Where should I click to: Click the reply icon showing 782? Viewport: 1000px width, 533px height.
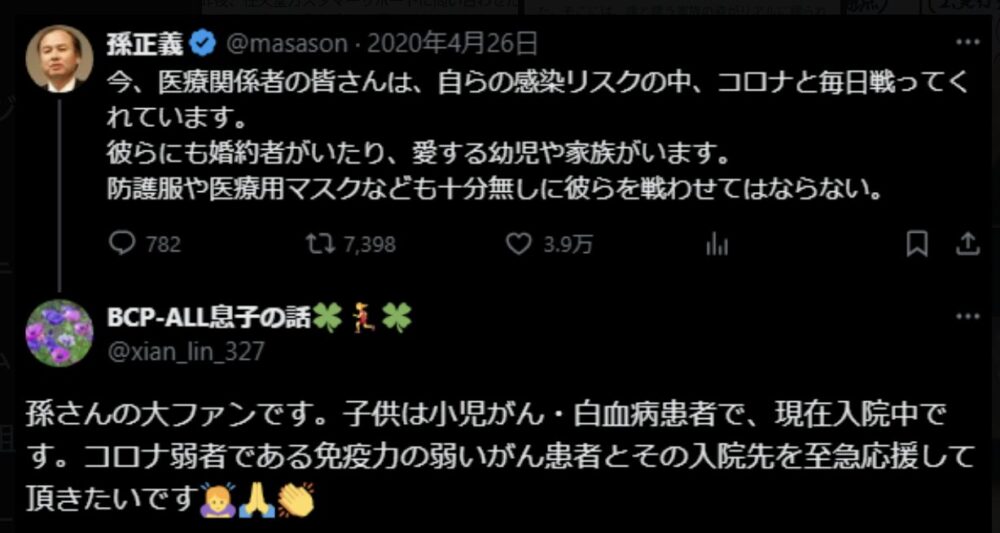[121, 244]
